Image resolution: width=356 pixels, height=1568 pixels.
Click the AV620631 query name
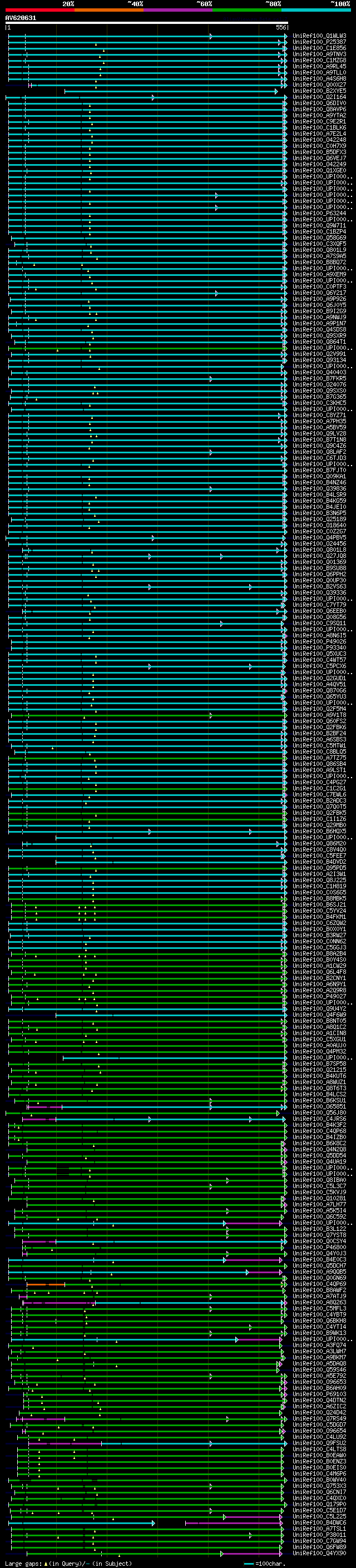(21, 18)
